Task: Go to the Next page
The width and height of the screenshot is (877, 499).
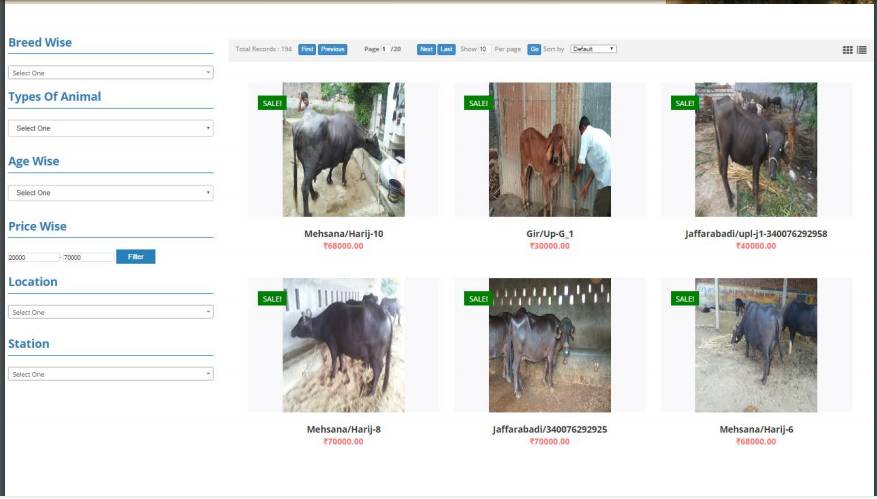Action: coord(426,49)
